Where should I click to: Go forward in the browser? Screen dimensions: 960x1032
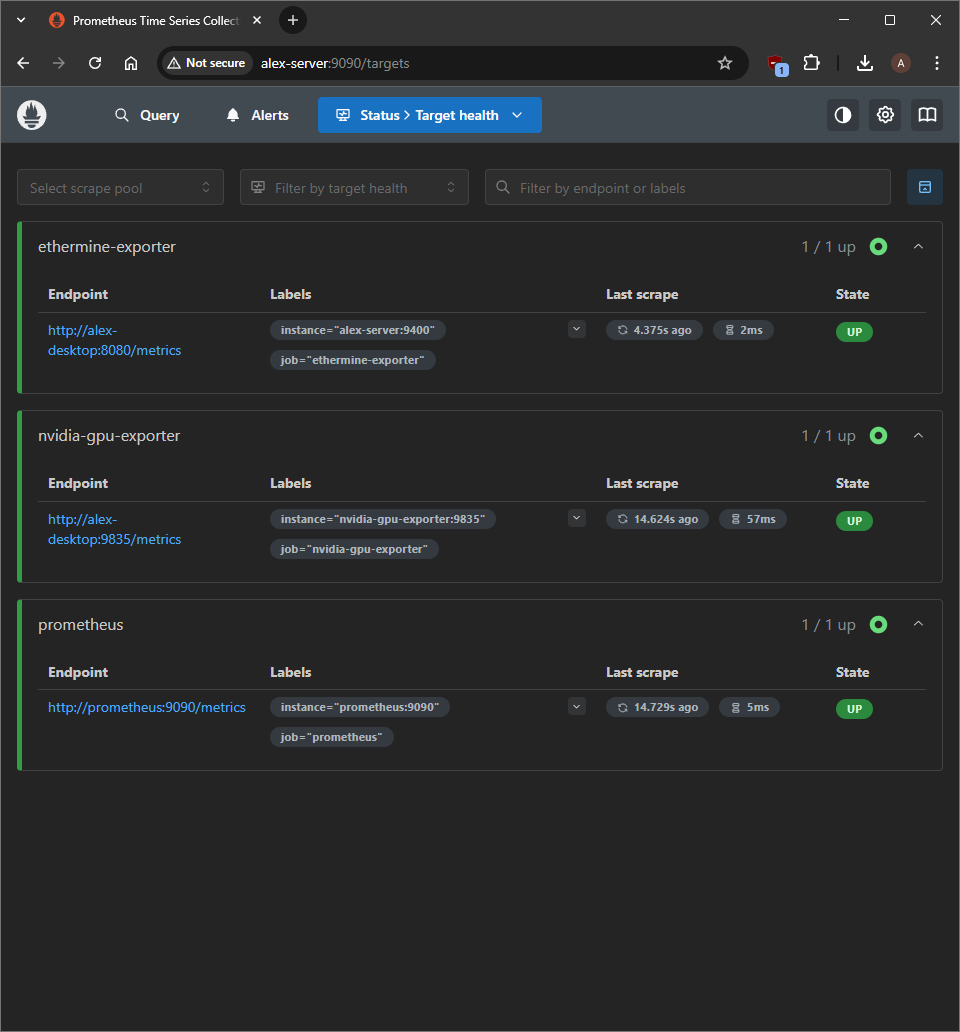[59, 63]
